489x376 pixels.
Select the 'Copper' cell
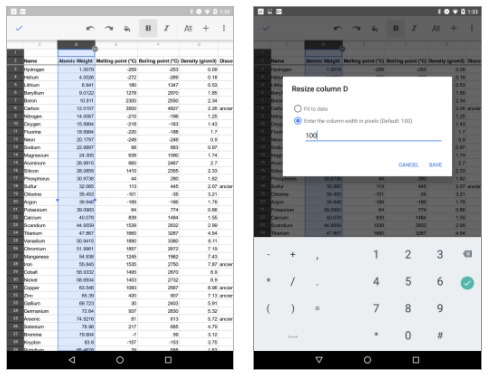click(x=40, y=288)
